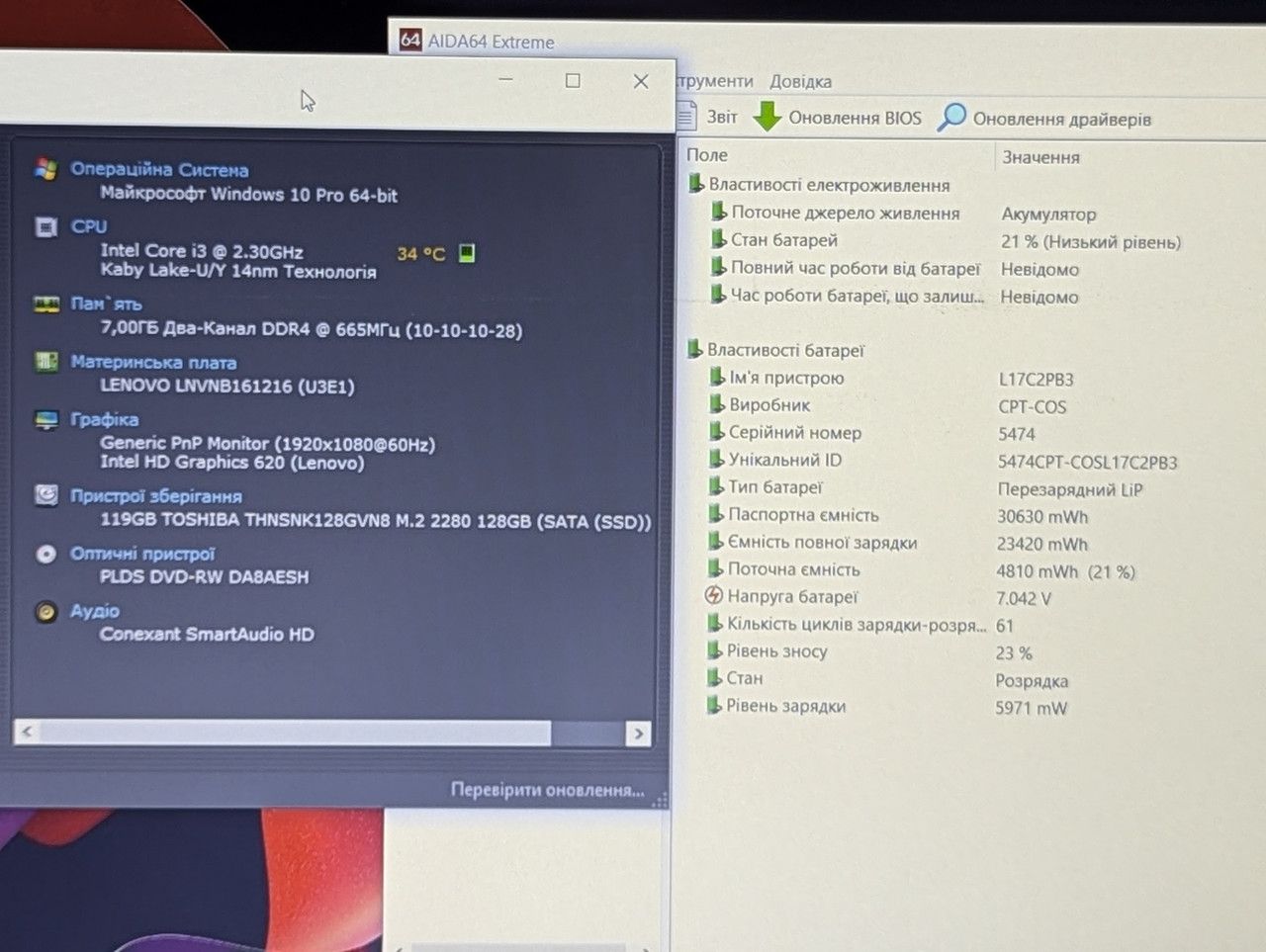1266x952 pixels.
Task: Click the RAM module icon beside Пам'ять
Action: [x=46, y=304]
